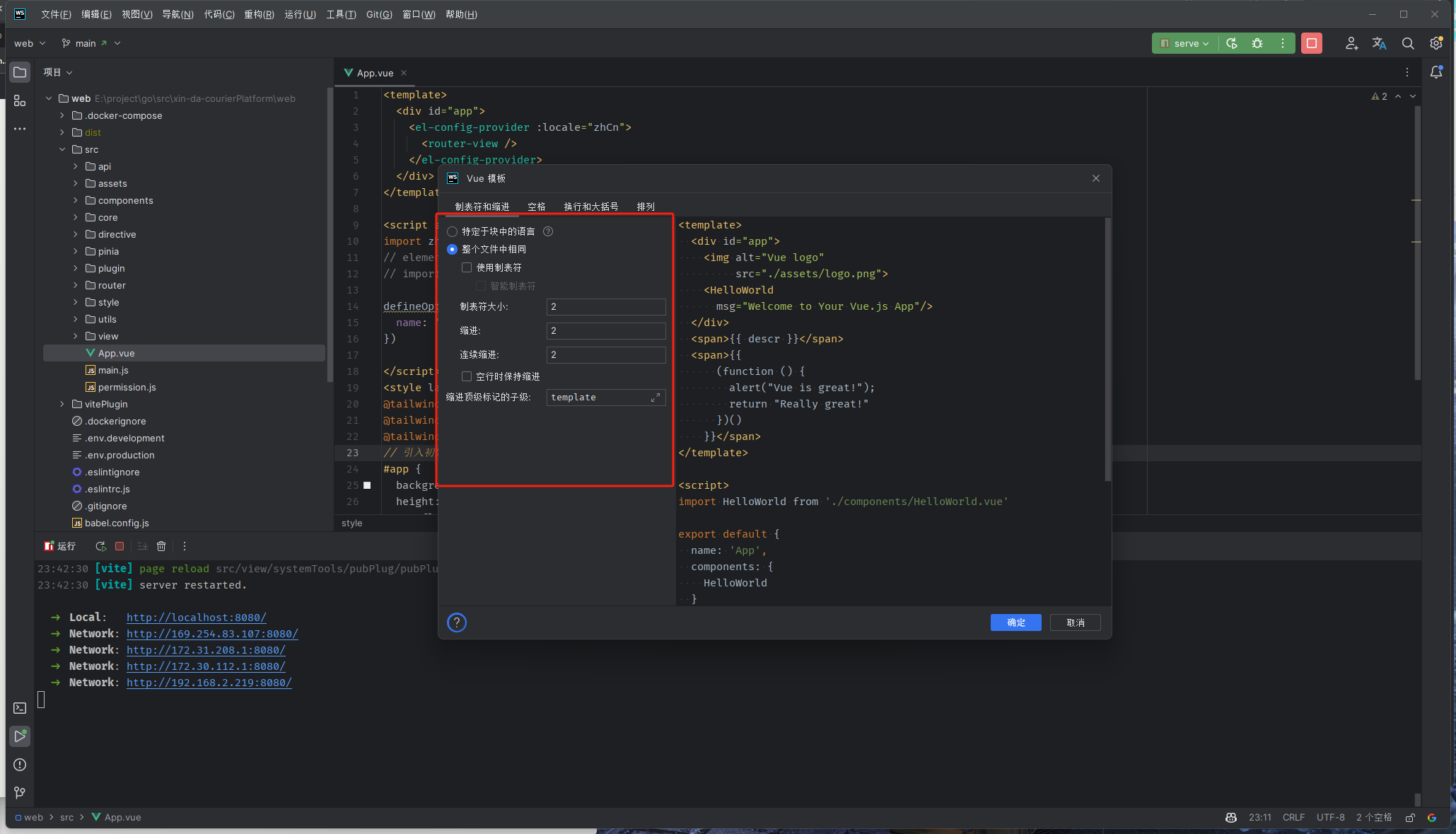Open editor tab options menu

coord(1407,72)
